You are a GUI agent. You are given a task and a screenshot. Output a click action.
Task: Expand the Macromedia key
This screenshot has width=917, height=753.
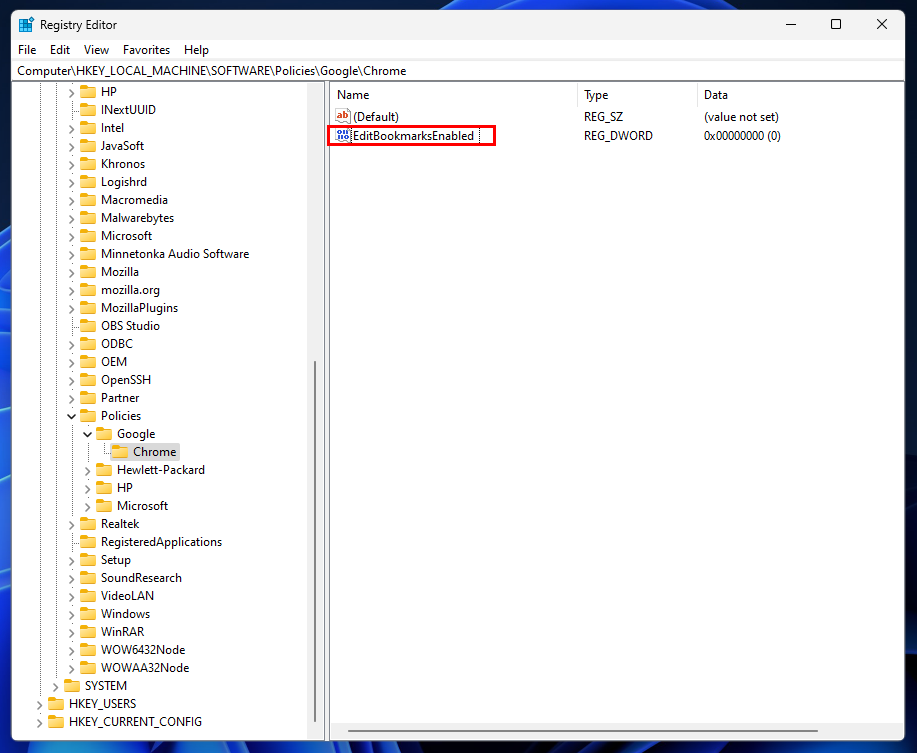(x=71, y=201)
